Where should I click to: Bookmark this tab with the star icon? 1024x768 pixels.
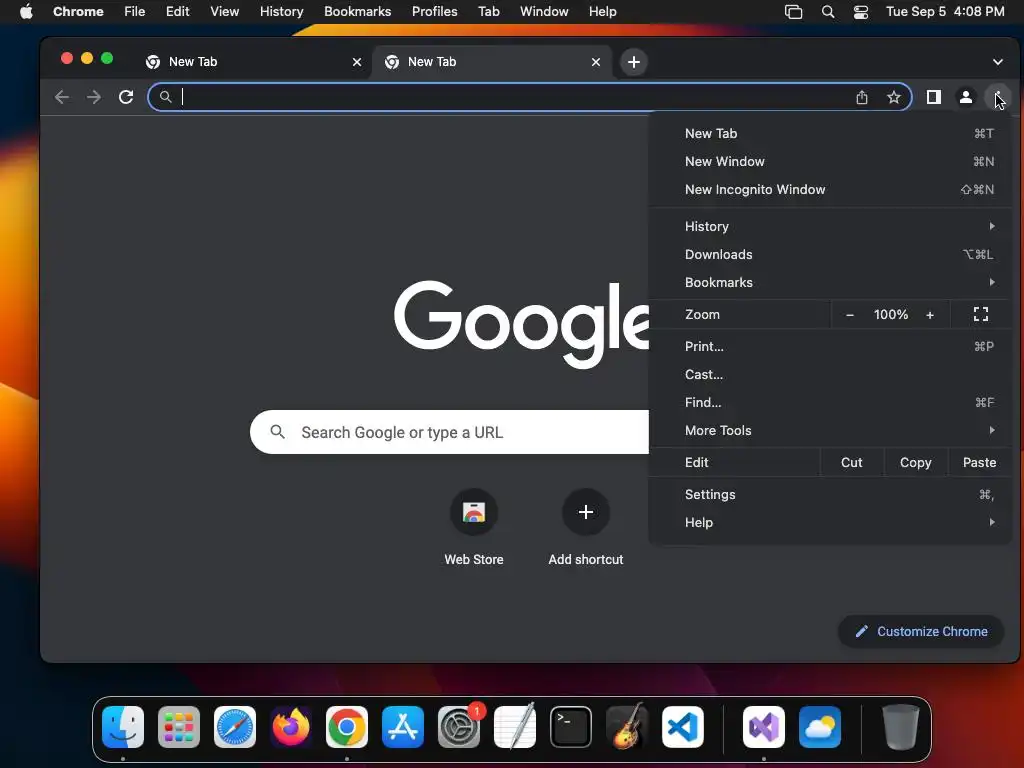(894, 97)
